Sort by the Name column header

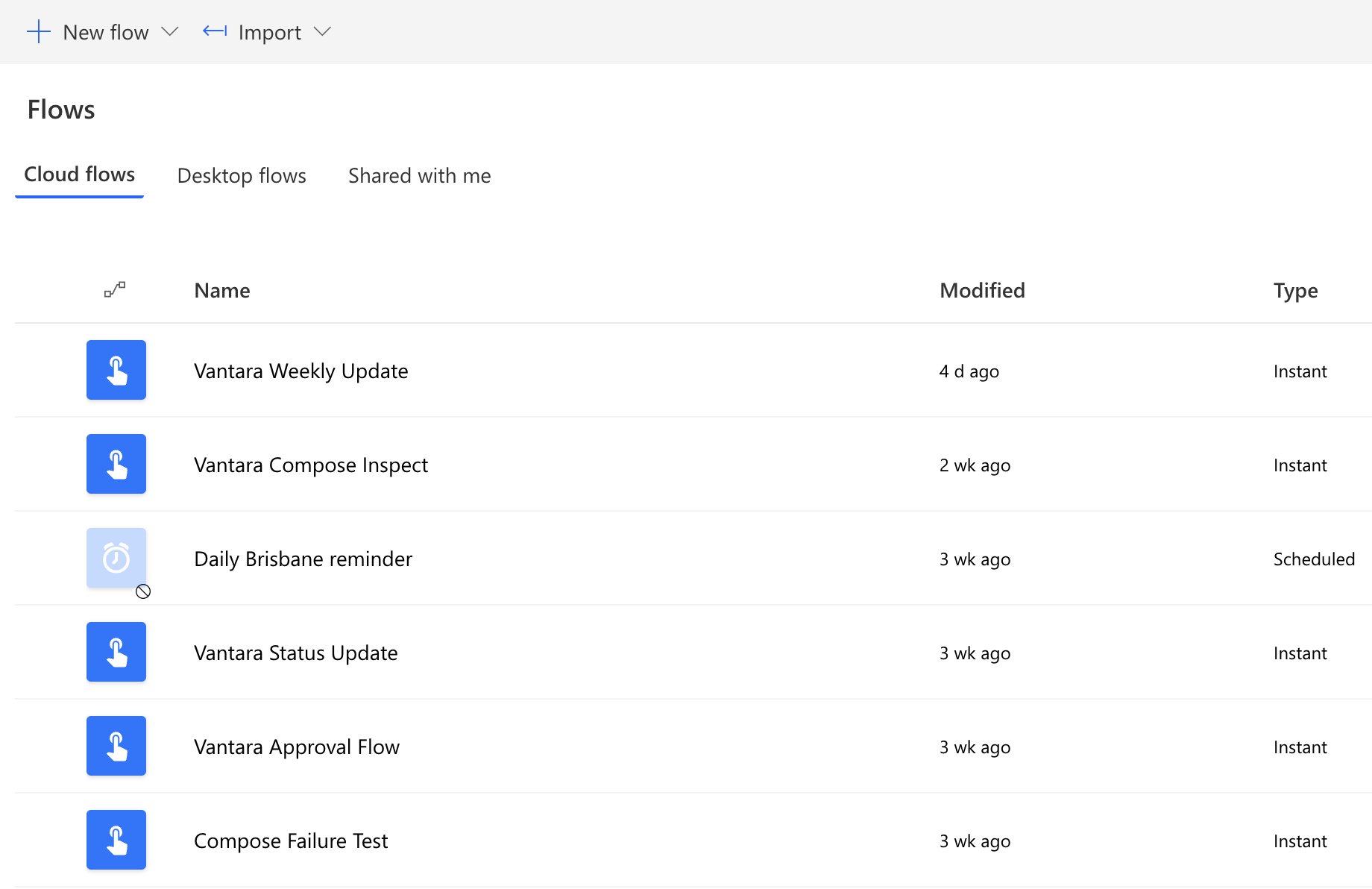point(222,291)
